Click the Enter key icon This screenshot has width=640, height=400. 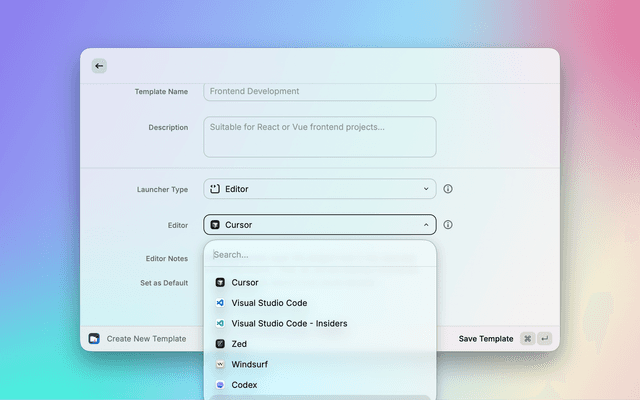[544, 339]
